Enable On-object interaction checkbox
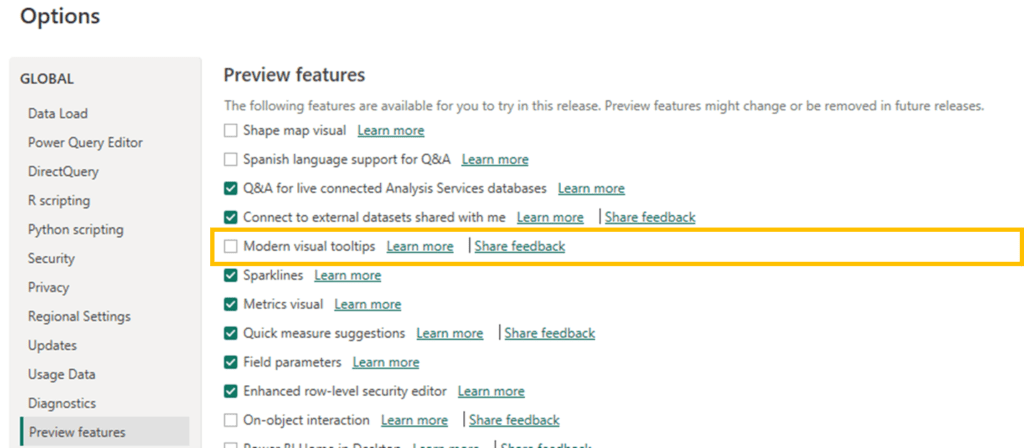This screenshot has height=448, width=1024. [x=231, y=420]
